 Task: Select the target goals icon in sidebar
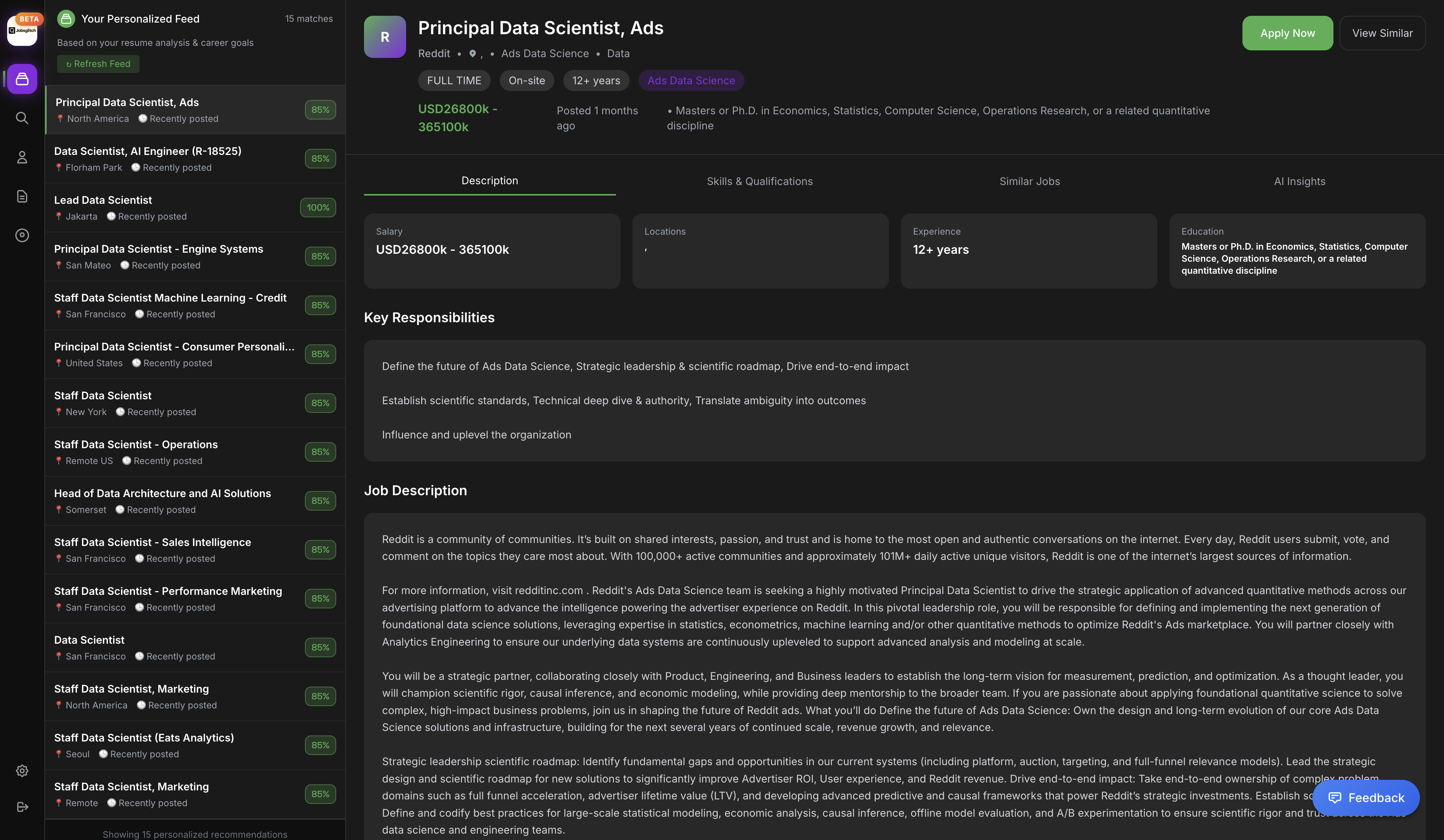pyautogui.click(x=22, y=235)
